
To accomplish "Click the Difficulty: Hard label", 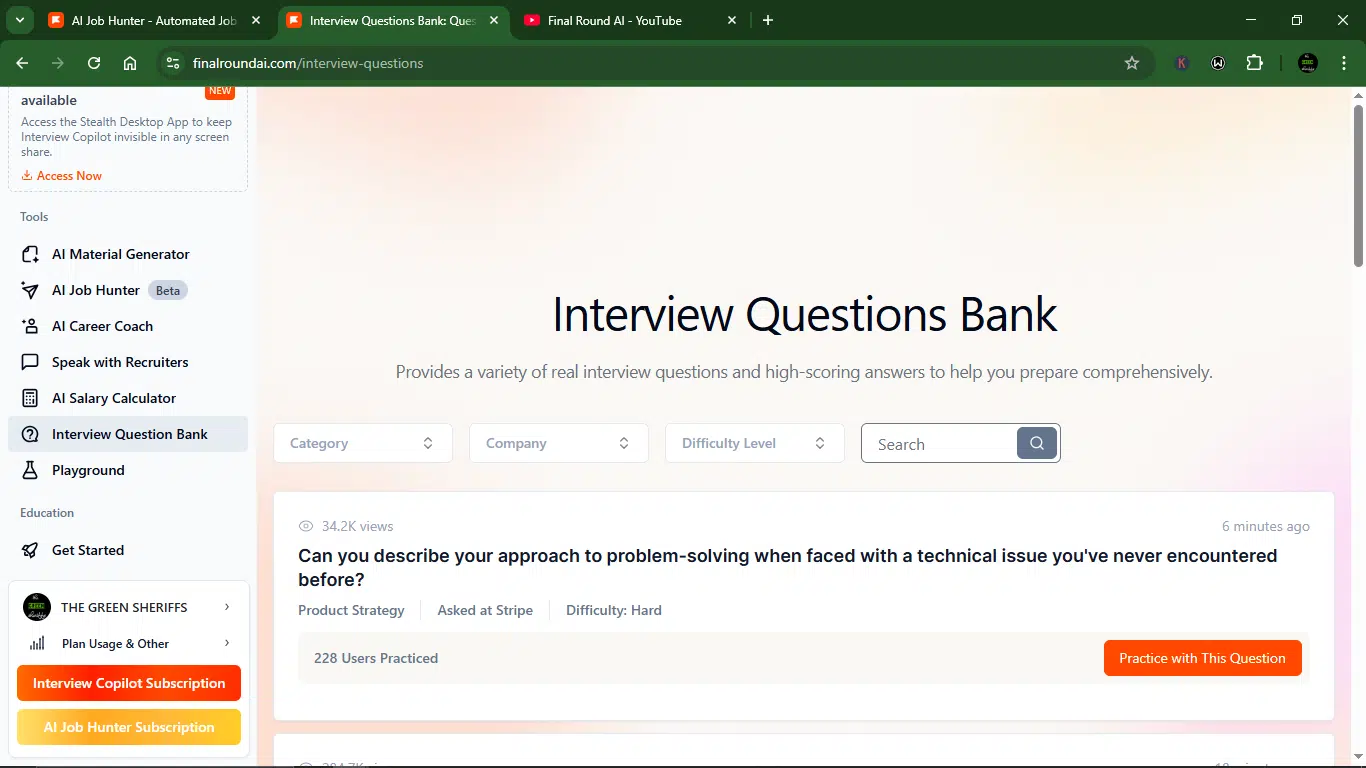I will tap(614, 610).
